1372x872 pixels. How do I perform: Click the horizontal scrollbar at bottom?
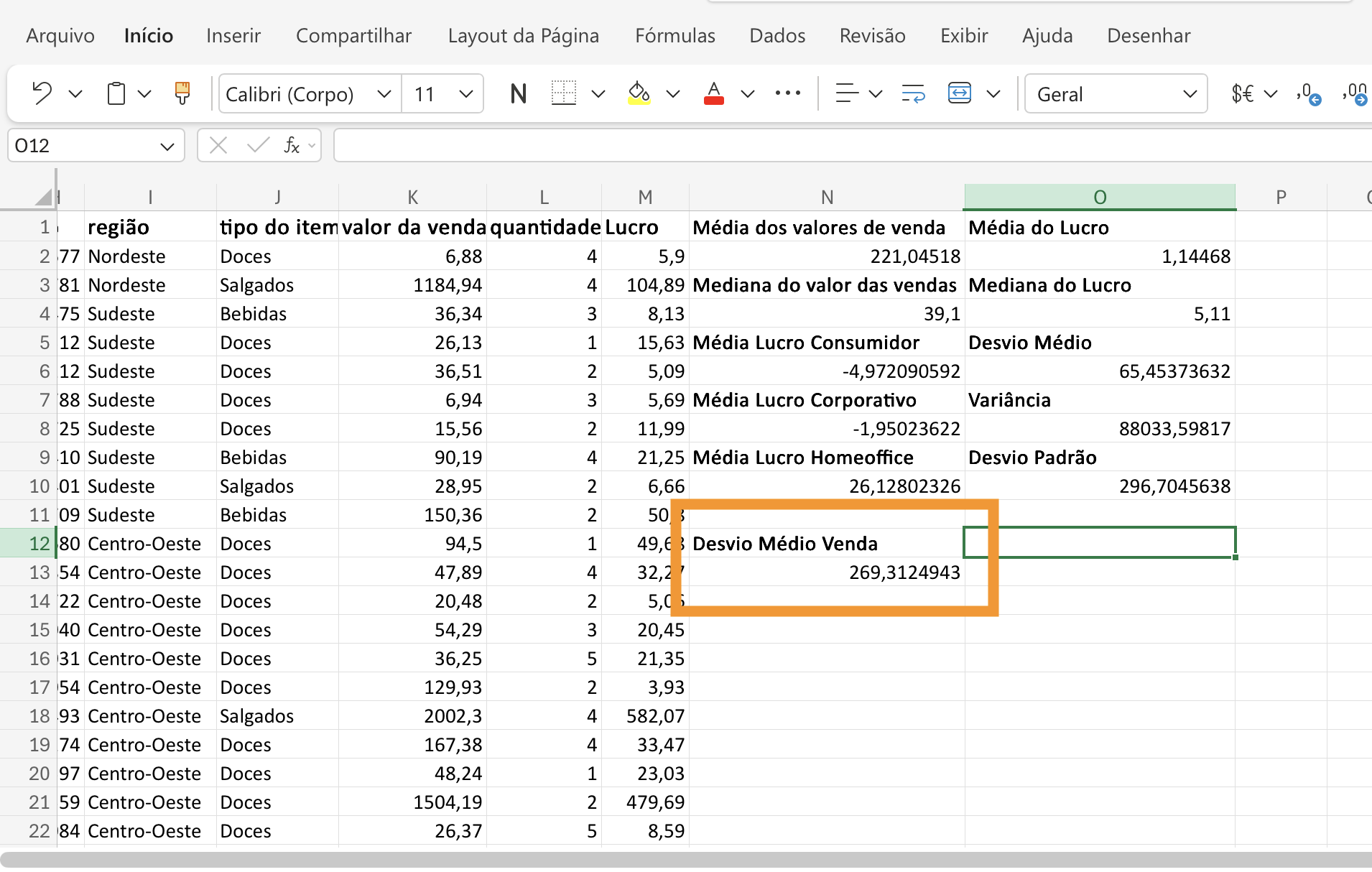686,859
